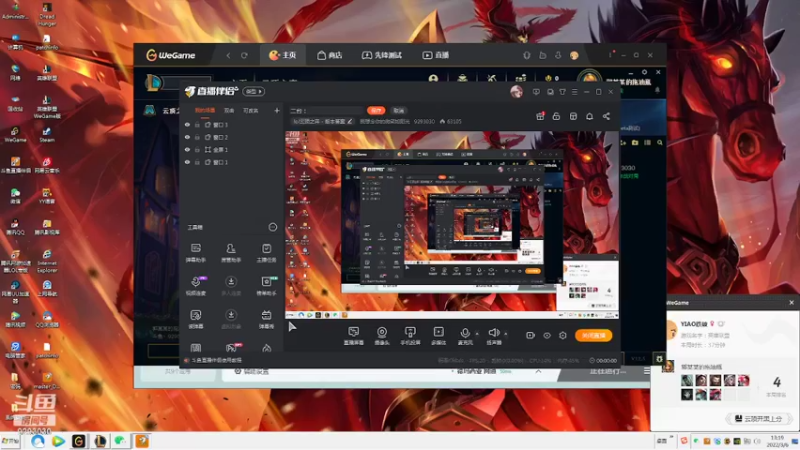
Task: Open the hammer crafting icon in the League client
Action: pyautogui.click(x=491, y=79)
